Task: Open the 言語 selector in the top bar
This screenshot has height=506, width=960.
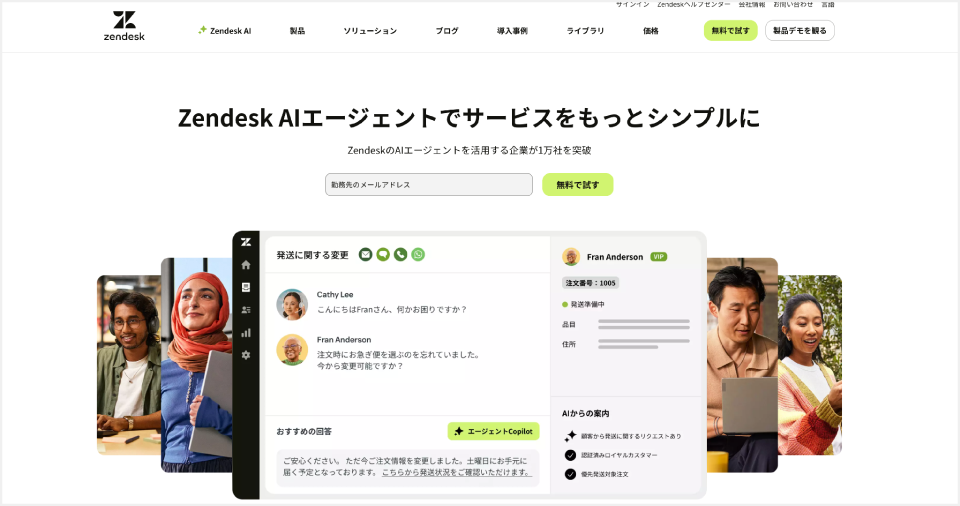Action: tap(828, 4)
